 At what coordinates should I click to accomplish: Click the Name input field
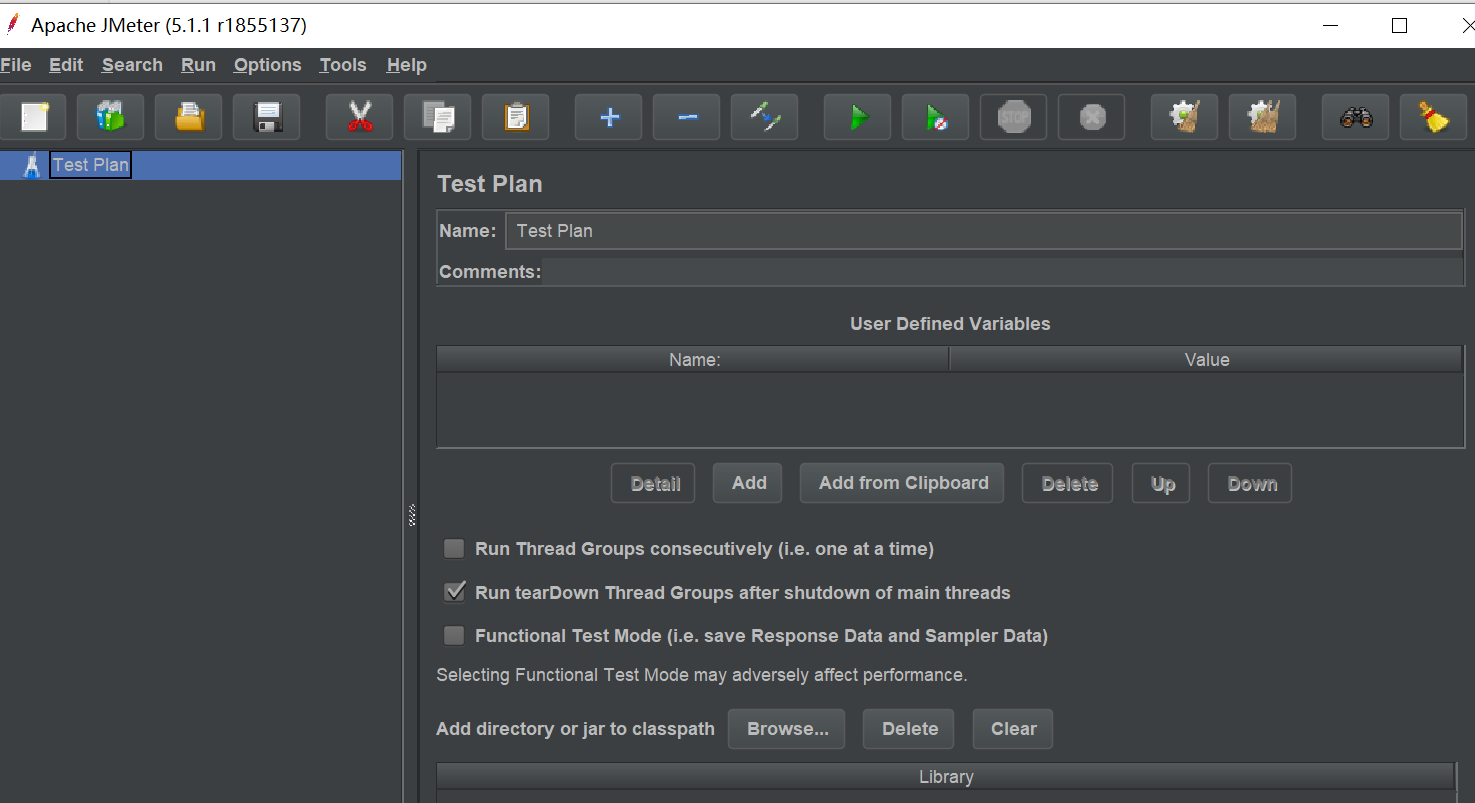984,231
